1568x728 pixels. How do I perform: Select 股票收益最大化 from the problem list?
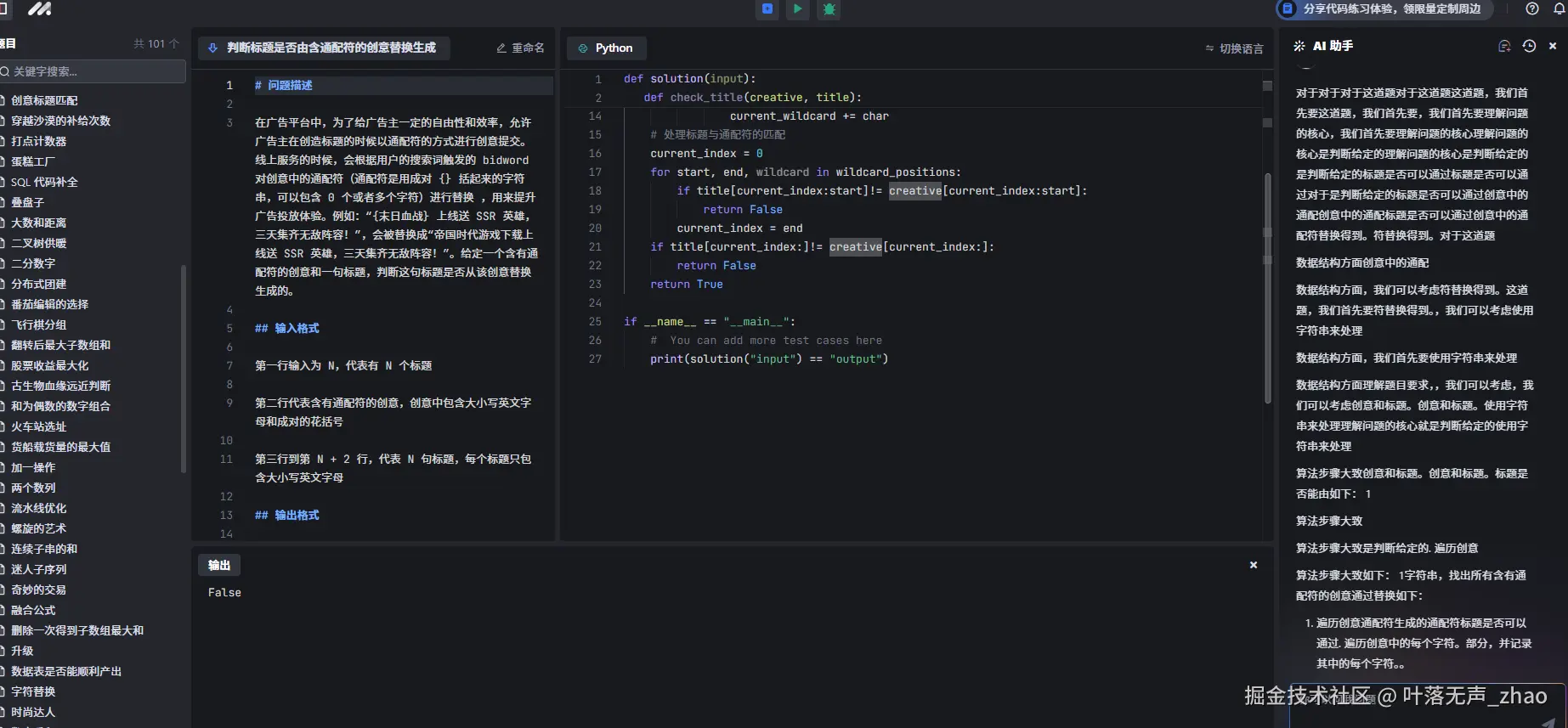pos(49,365)
